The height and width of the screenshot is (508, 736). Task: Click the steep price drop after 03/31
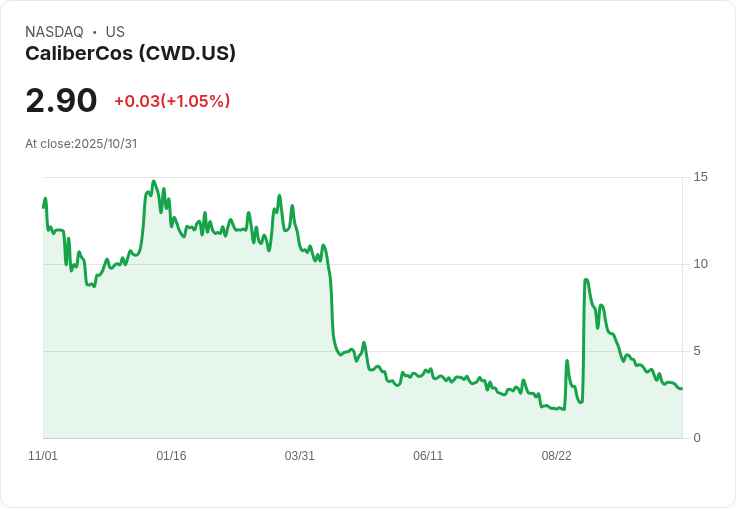[331, 300]
